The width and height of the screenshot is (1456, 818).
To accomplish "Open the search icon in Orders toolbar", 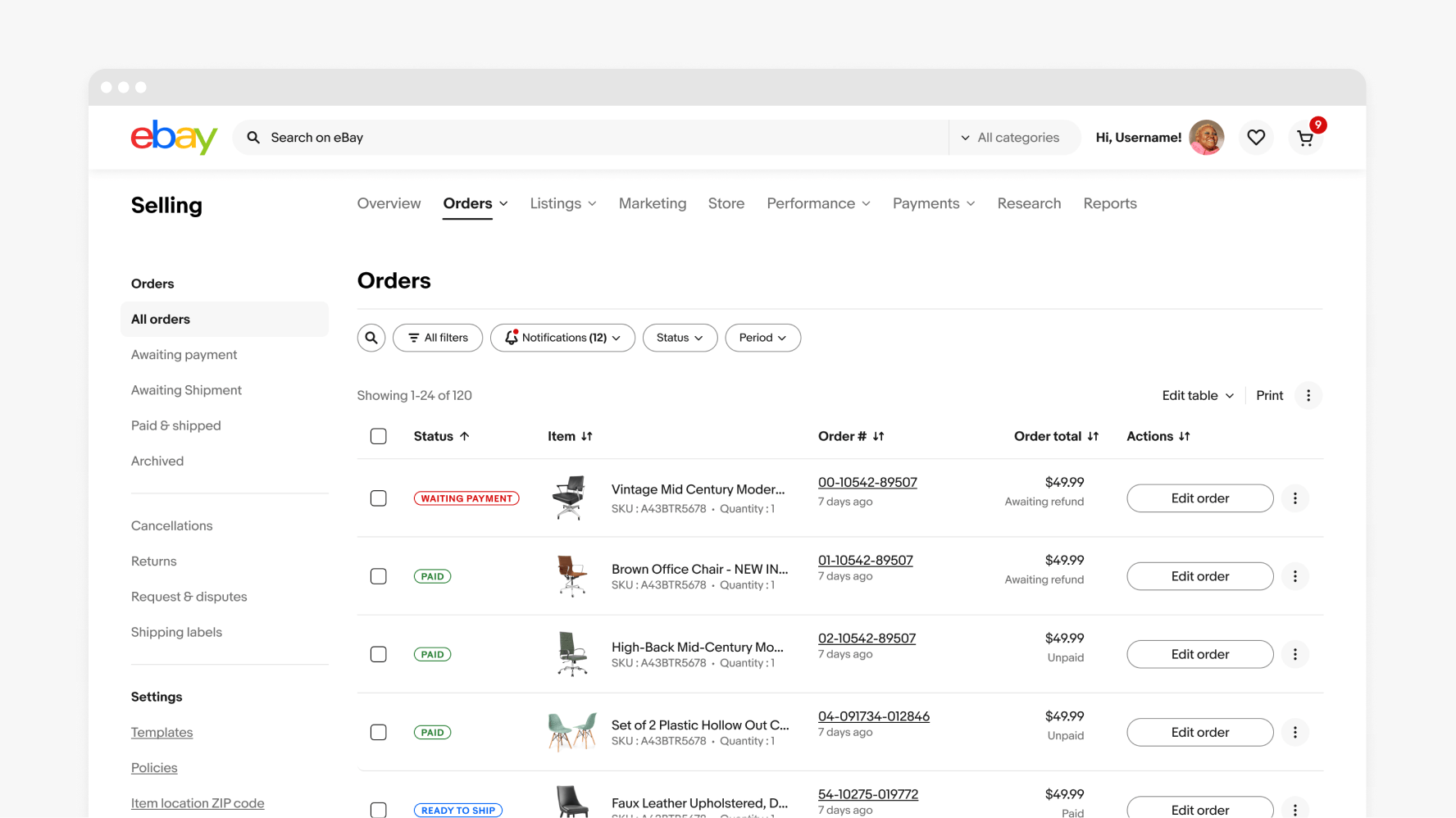I will pos(371,337).
